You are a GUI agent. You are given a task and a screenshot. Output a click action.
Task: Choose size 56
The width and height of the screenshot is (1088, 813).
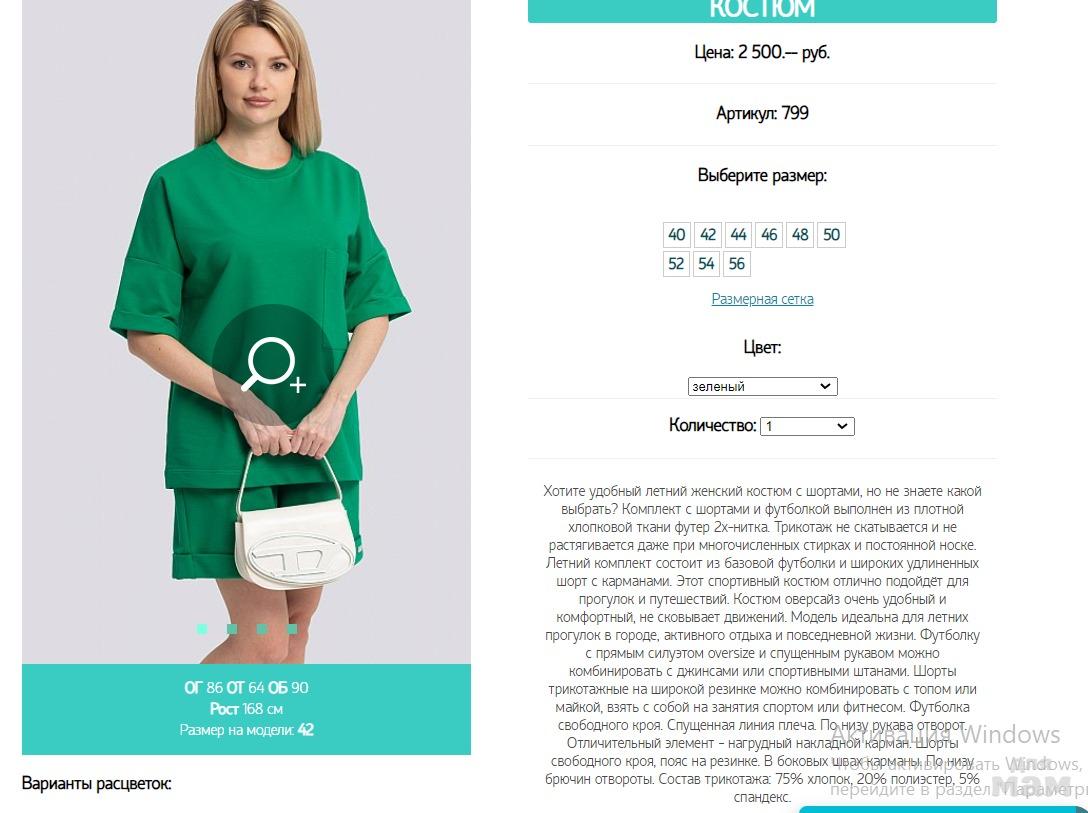click(737, 264)
